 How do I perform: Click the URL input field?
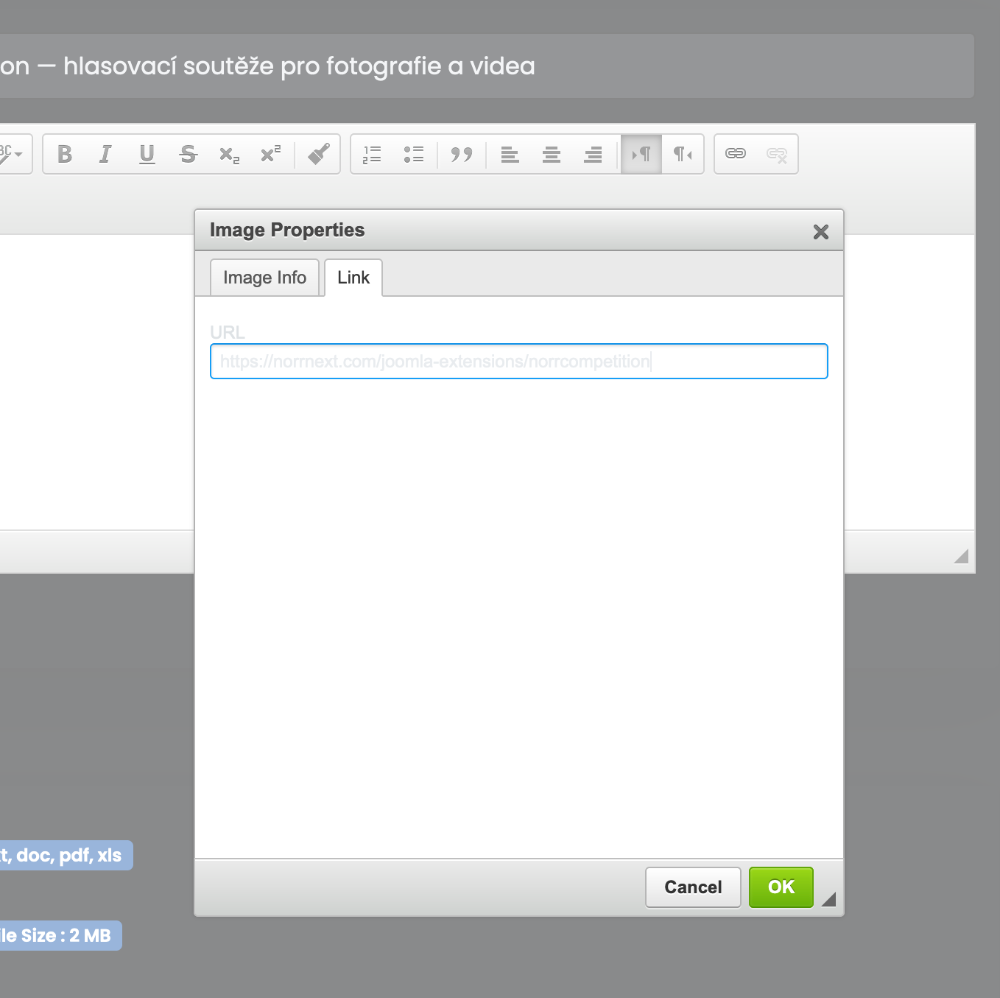click(518, 361)
